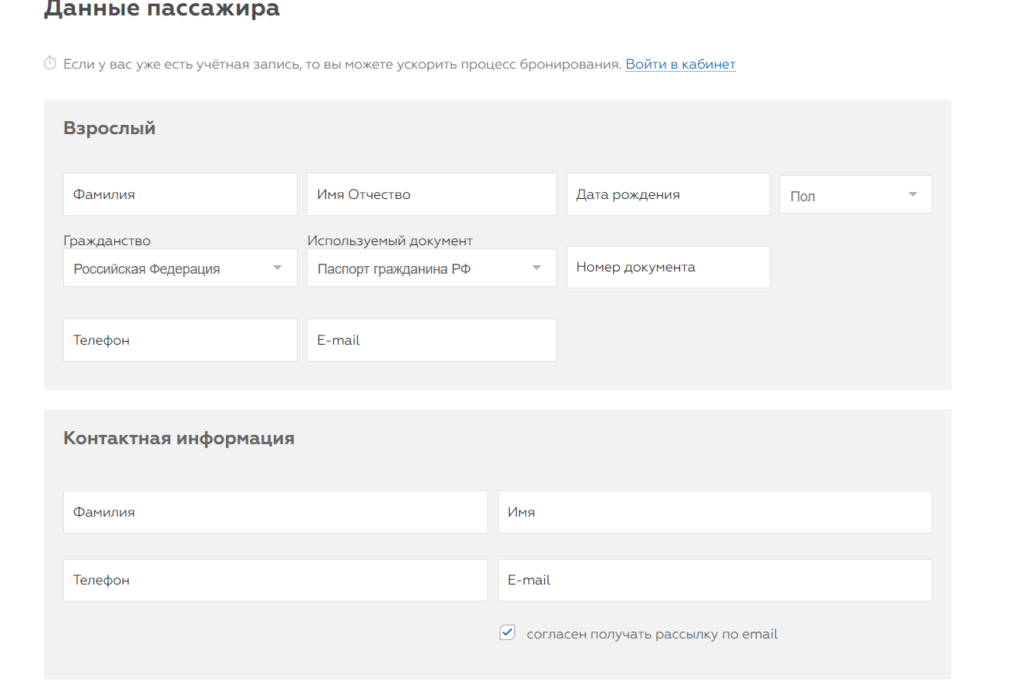The height and width of the screenshot is (684, 1024).
Task: Click the Используемый документ label text
Action: pos(390,241)
